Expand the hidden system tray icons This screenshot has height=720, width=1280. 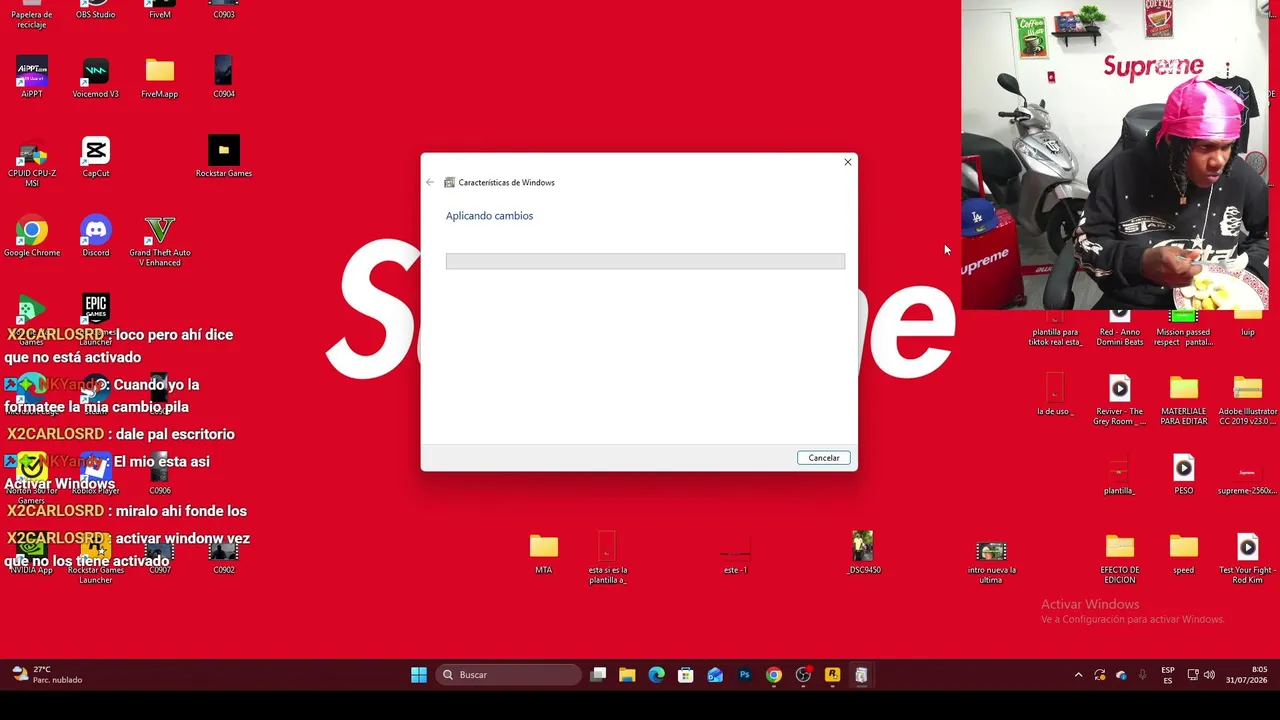pyautogui.click(x=1078, y=675)
